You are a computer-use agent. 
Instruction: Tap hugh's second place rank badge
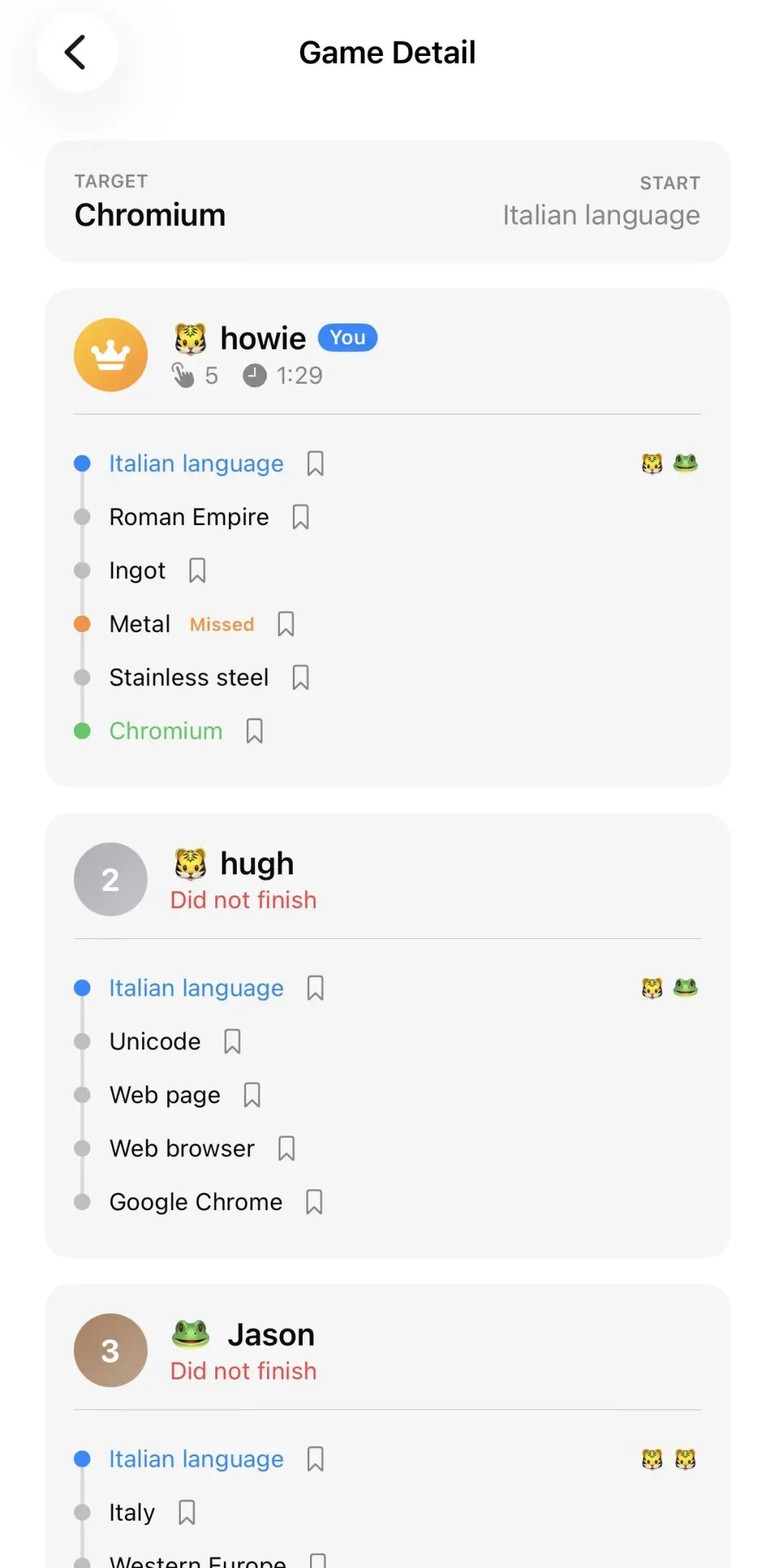tap(111, 879)
